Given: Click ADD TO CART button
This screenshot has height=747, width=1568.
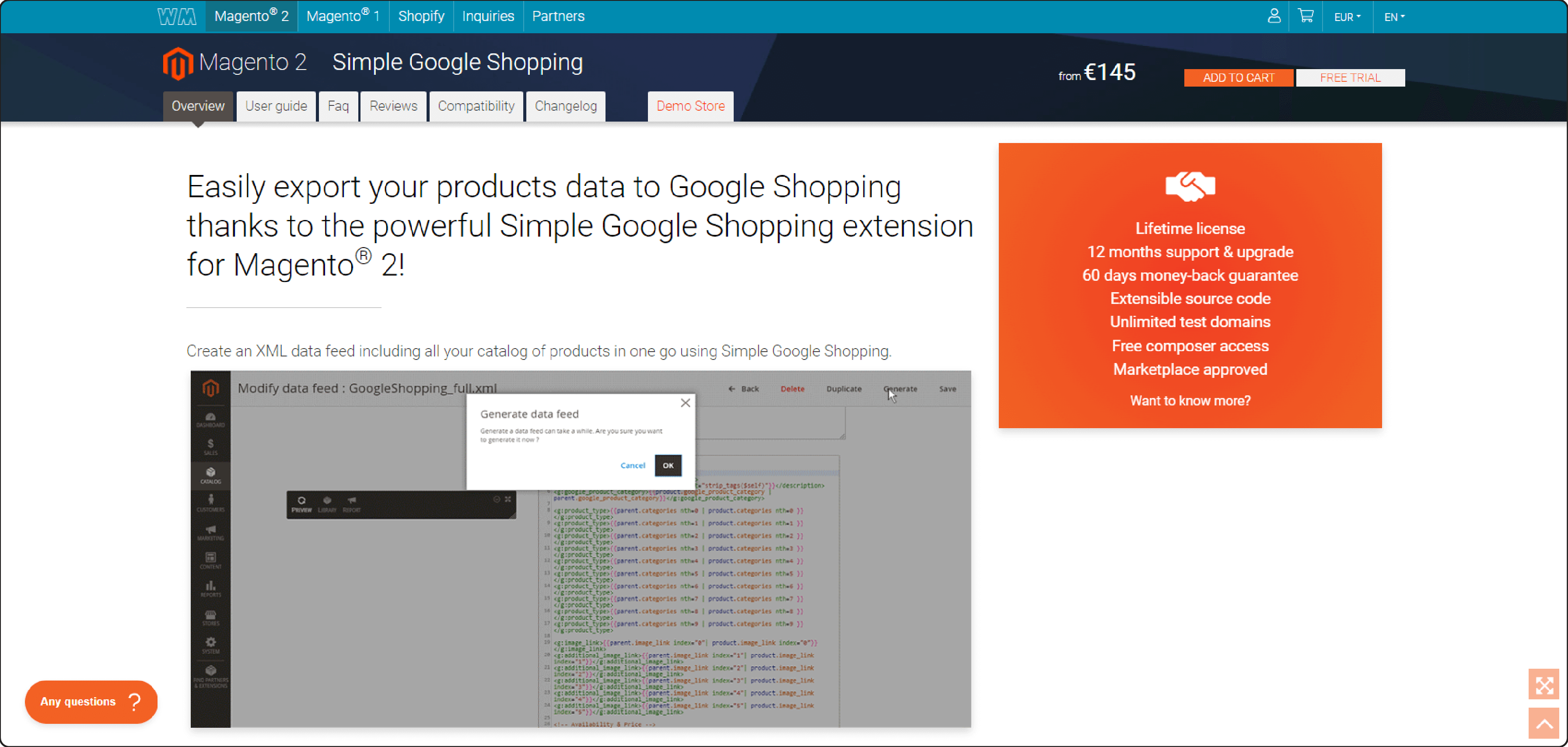Looking at the screenshot, I should pyautogui.click(x=1238, y=78).
